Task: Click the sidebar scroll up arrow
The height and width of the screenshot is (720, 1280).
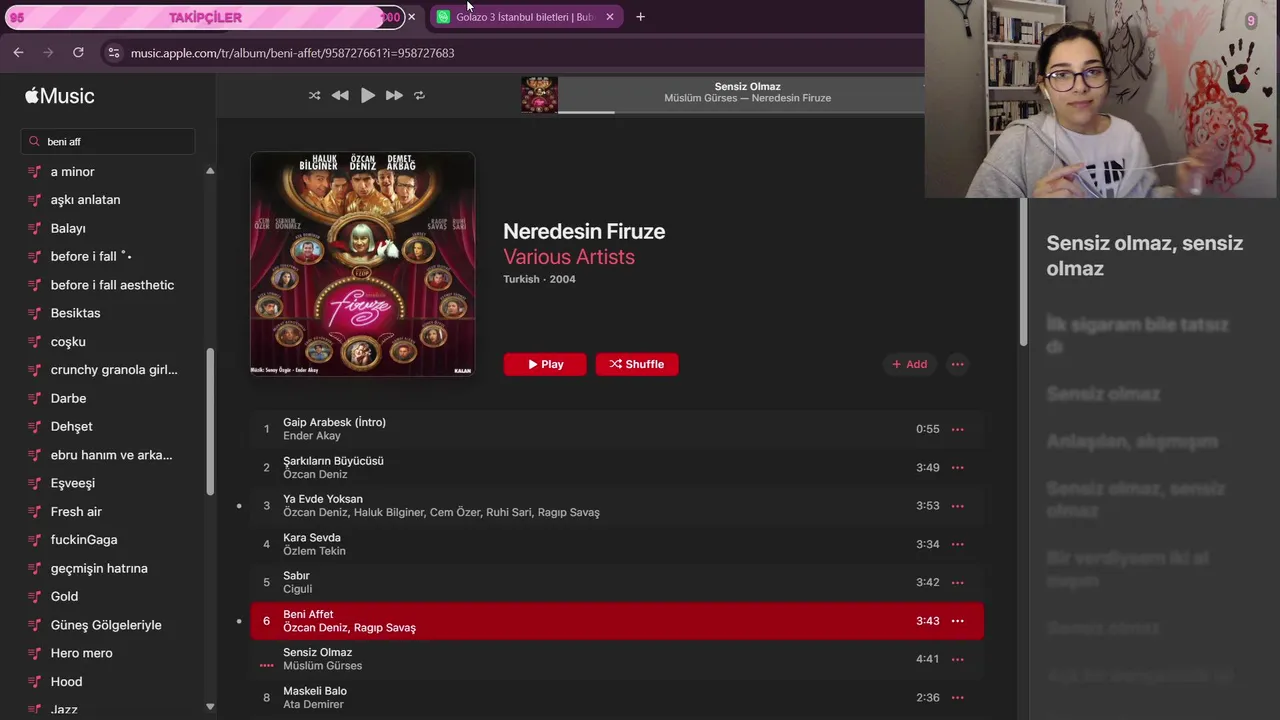Action: (210, 171)
